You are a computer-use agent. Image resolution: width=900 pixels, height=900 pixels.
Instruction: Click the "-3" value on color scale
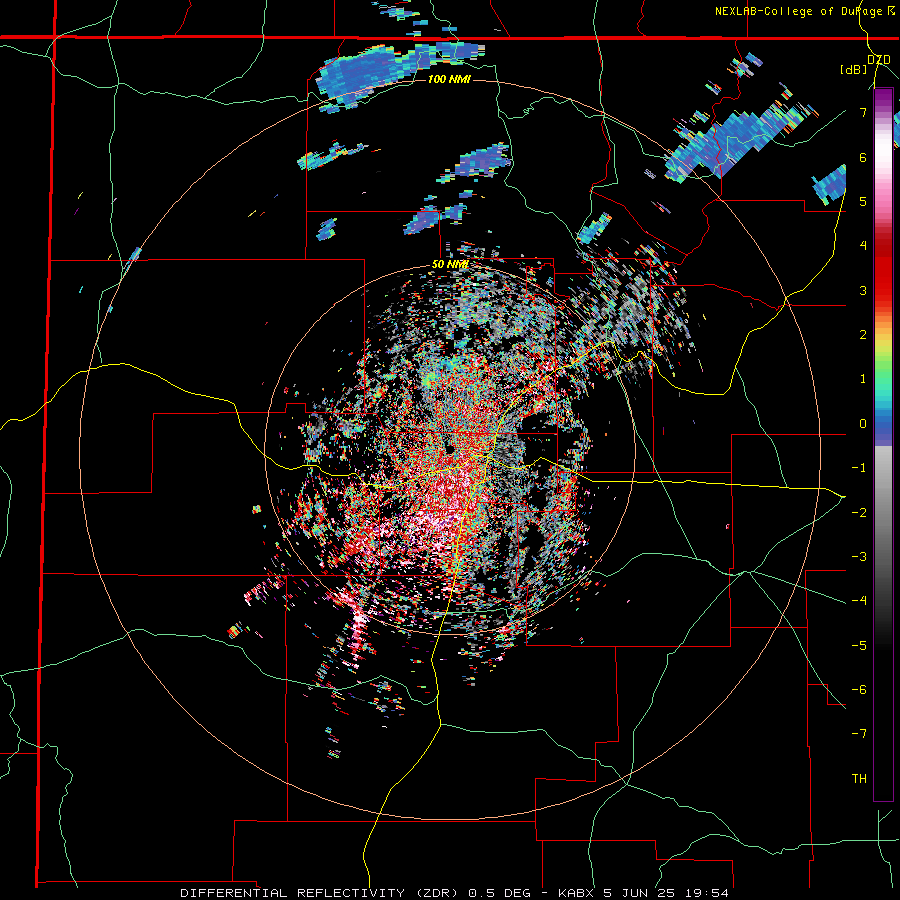tap(859, 557)
